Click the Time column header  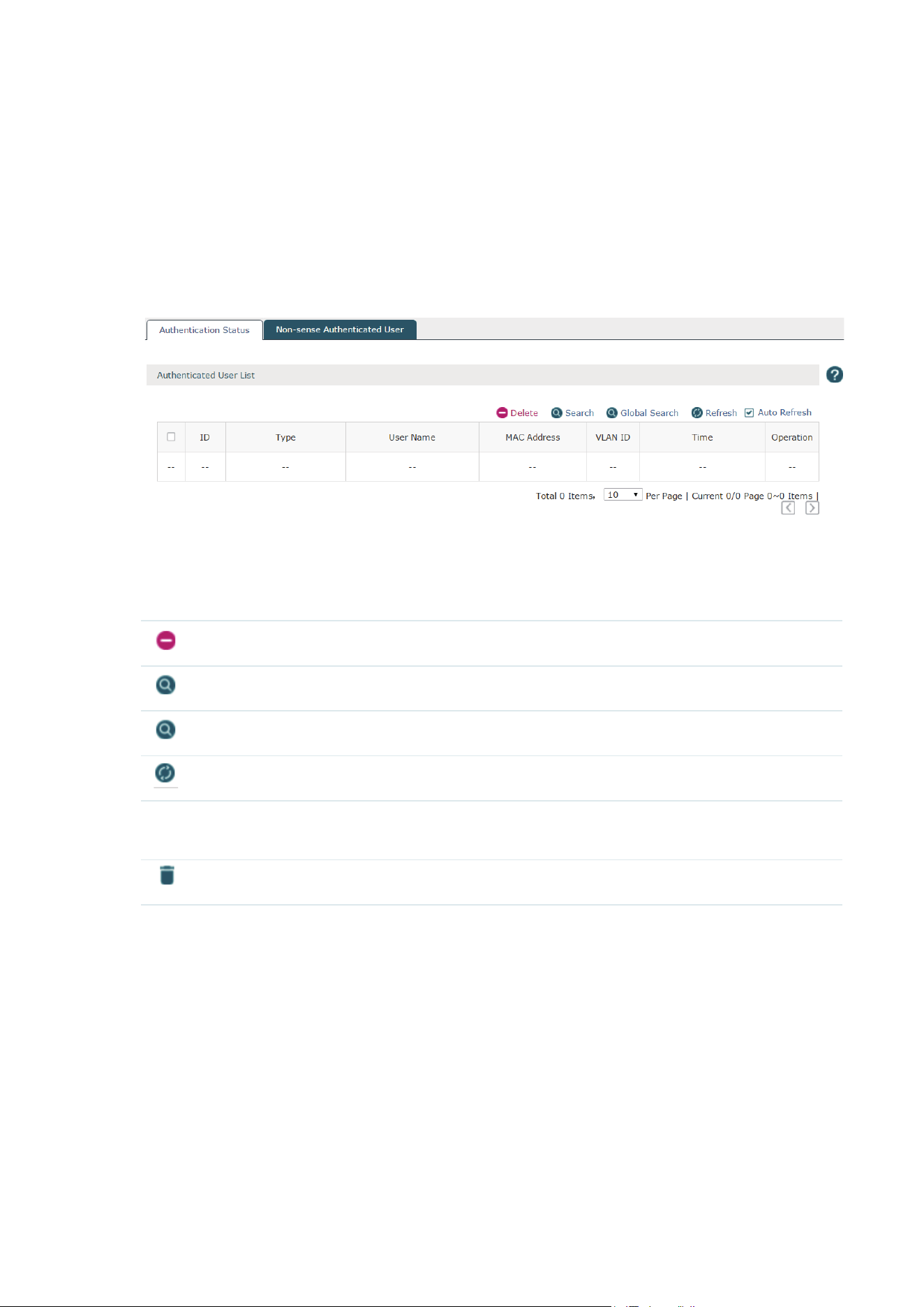tap(702, 438)
